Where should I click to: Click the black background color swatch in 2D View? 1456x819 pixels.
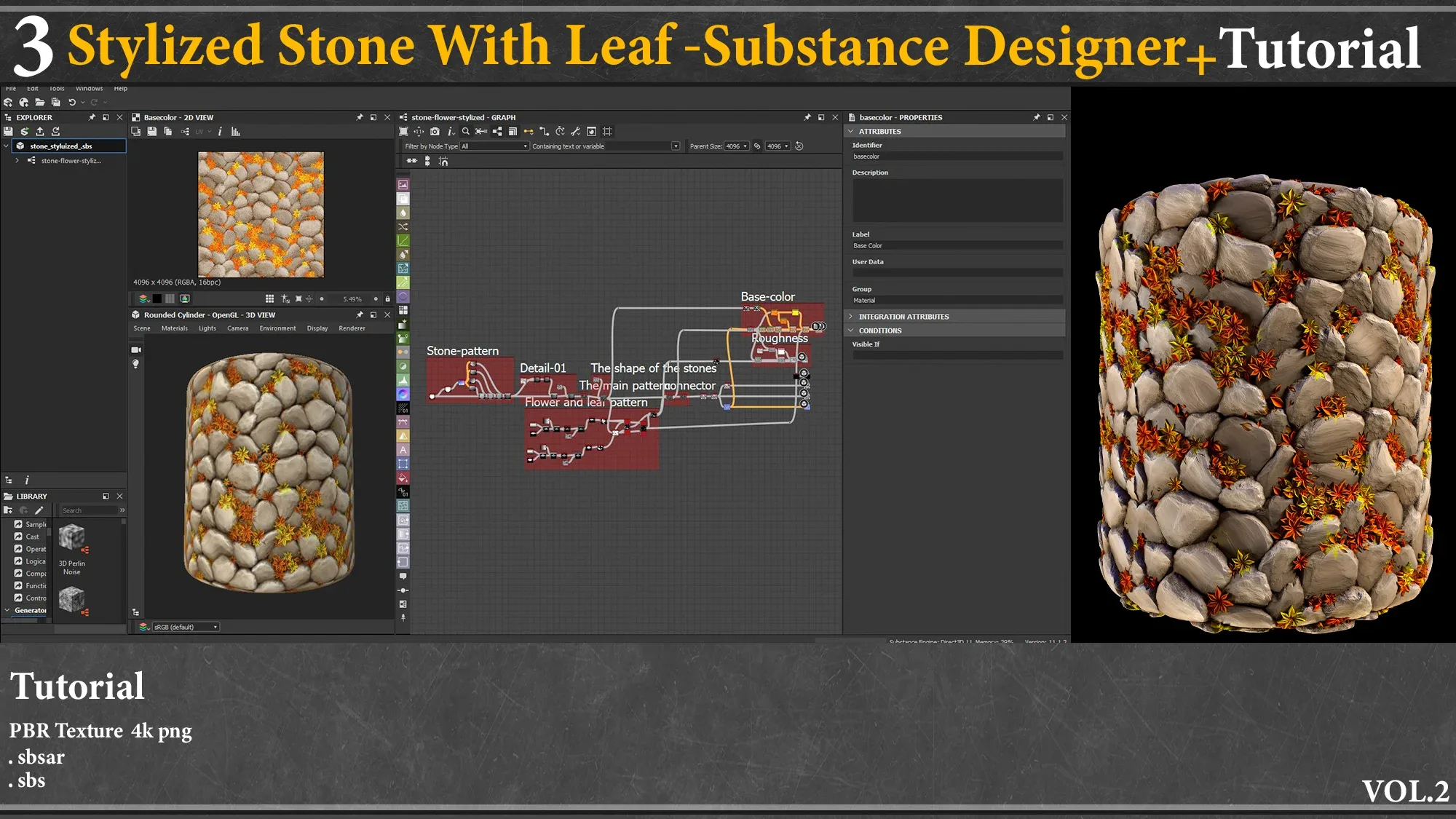coord(157,298)
